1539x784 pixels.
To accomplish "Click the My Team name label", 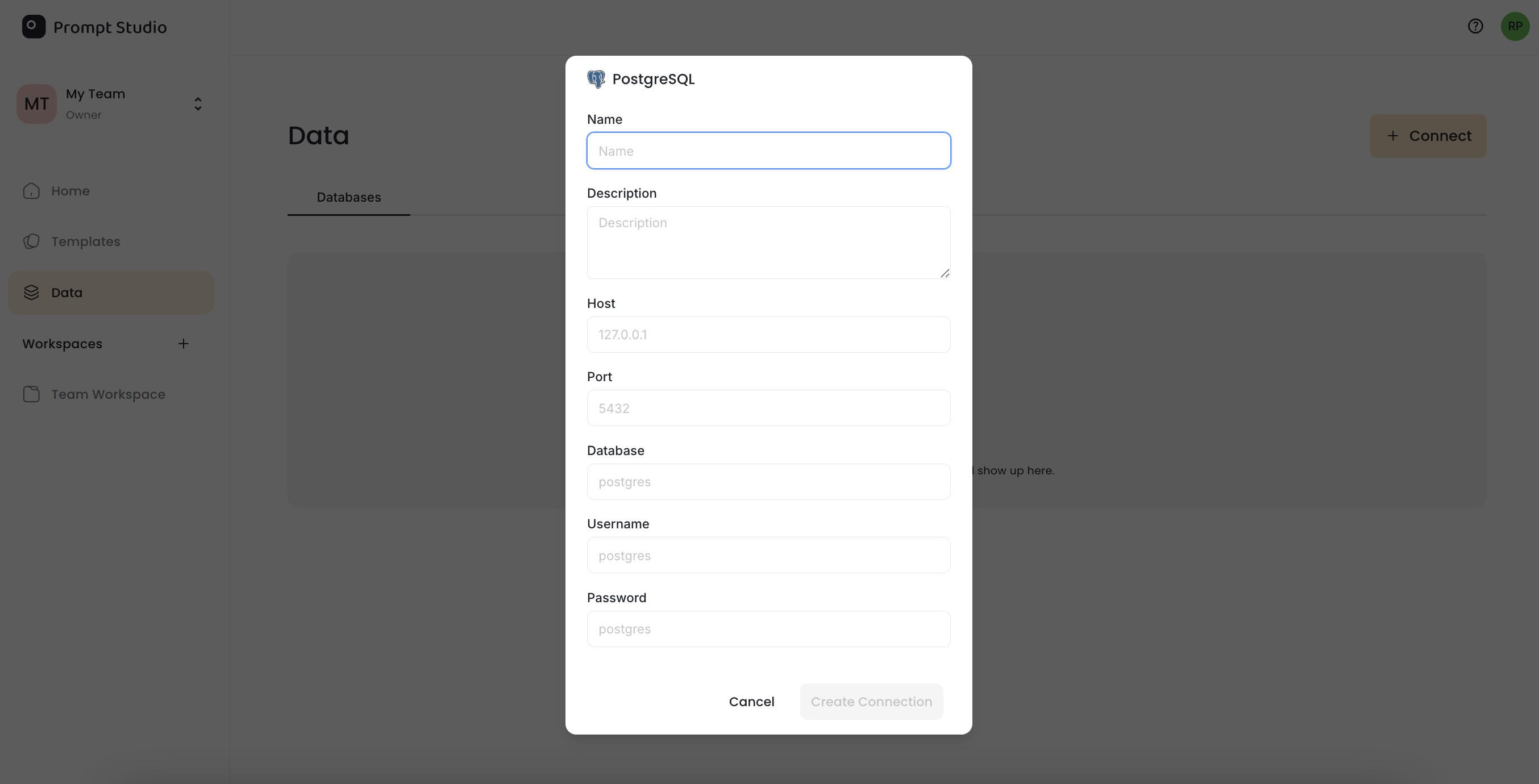I will click(x=95, y=94).
